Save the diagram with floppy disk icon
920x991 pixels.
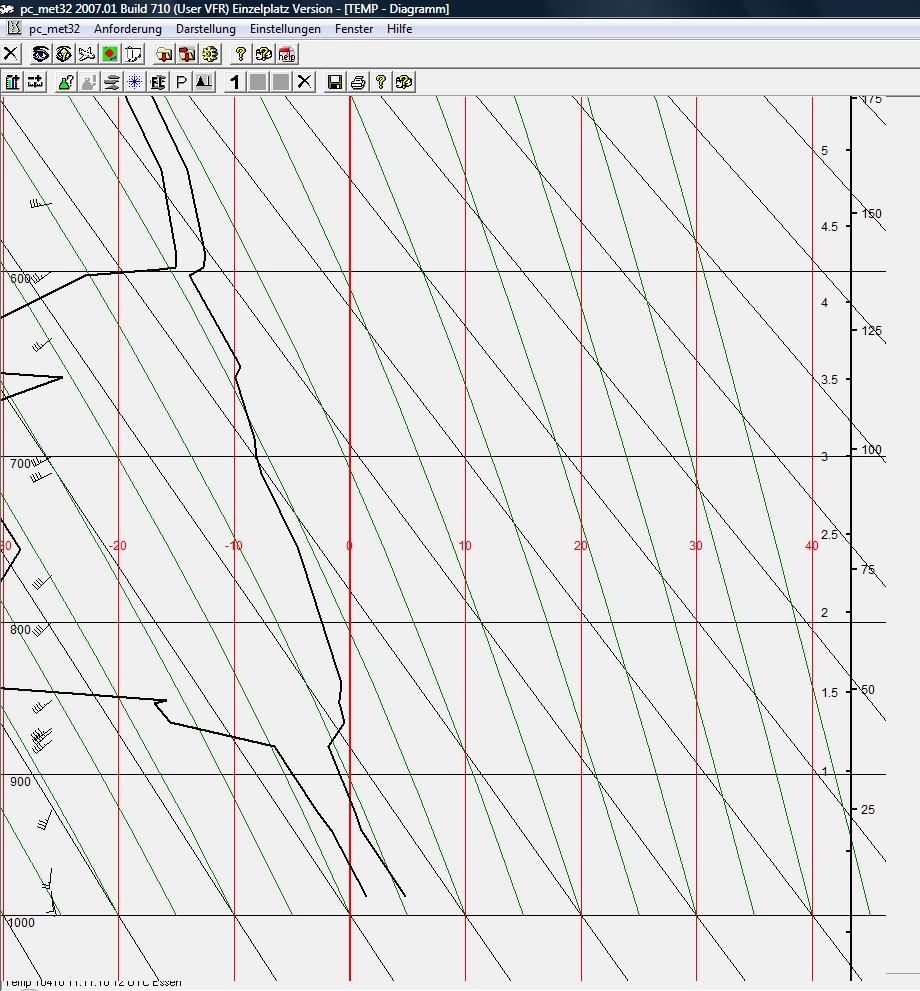335,82
